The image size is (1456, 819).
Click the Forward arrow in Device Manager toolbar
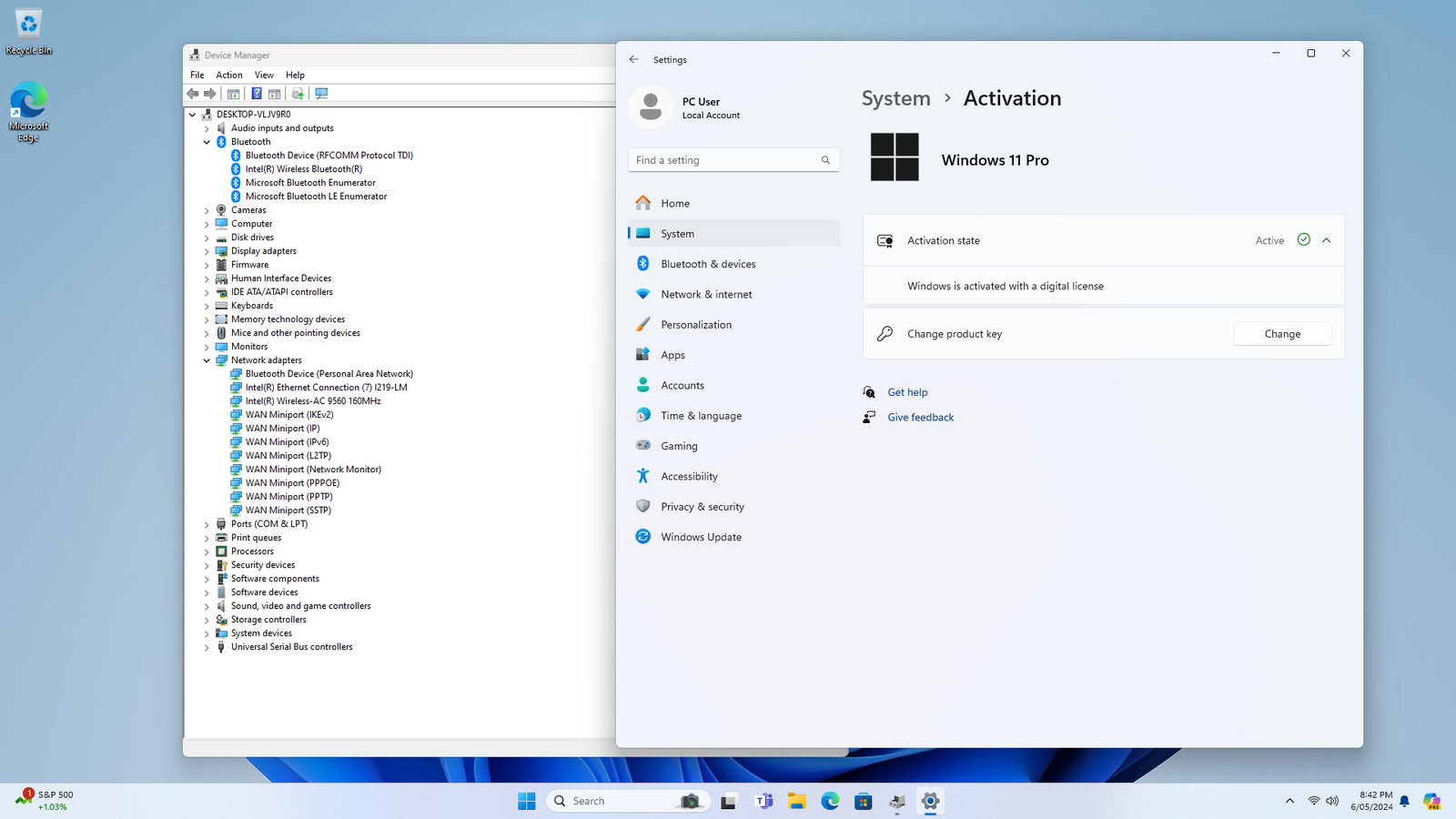coord(210,94)
